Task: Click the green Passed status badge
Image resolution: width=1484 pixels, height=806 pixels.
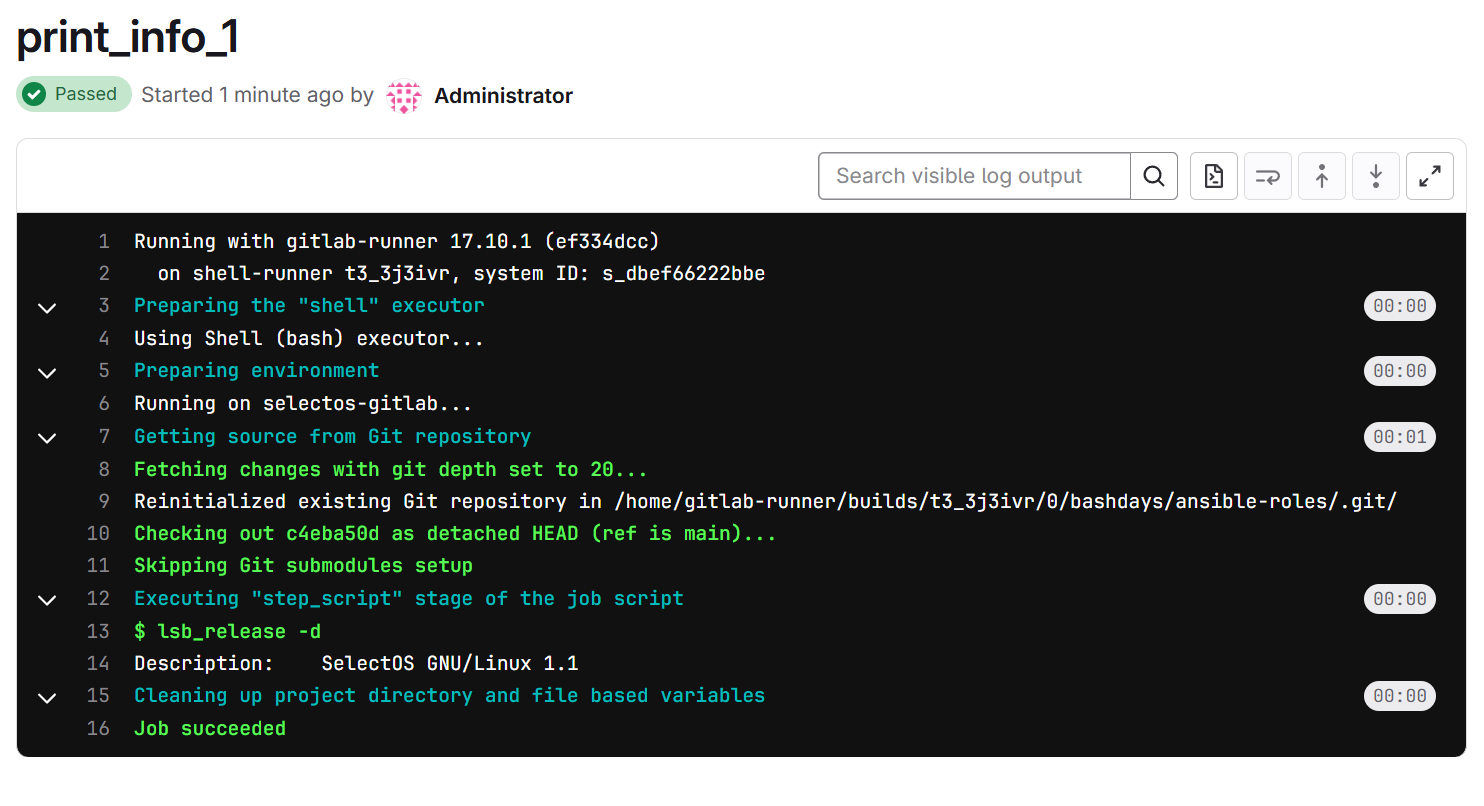Action: pyautogui.click(x=74, y=94)
